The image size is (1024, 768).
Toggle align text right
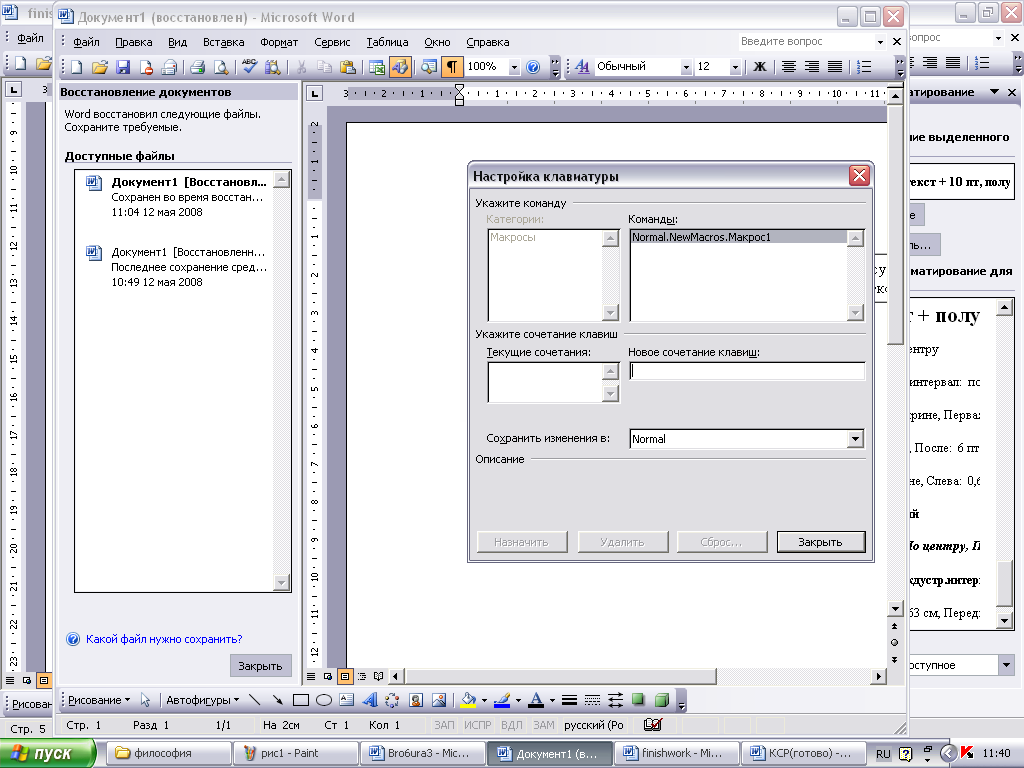[x=812, y=67]
